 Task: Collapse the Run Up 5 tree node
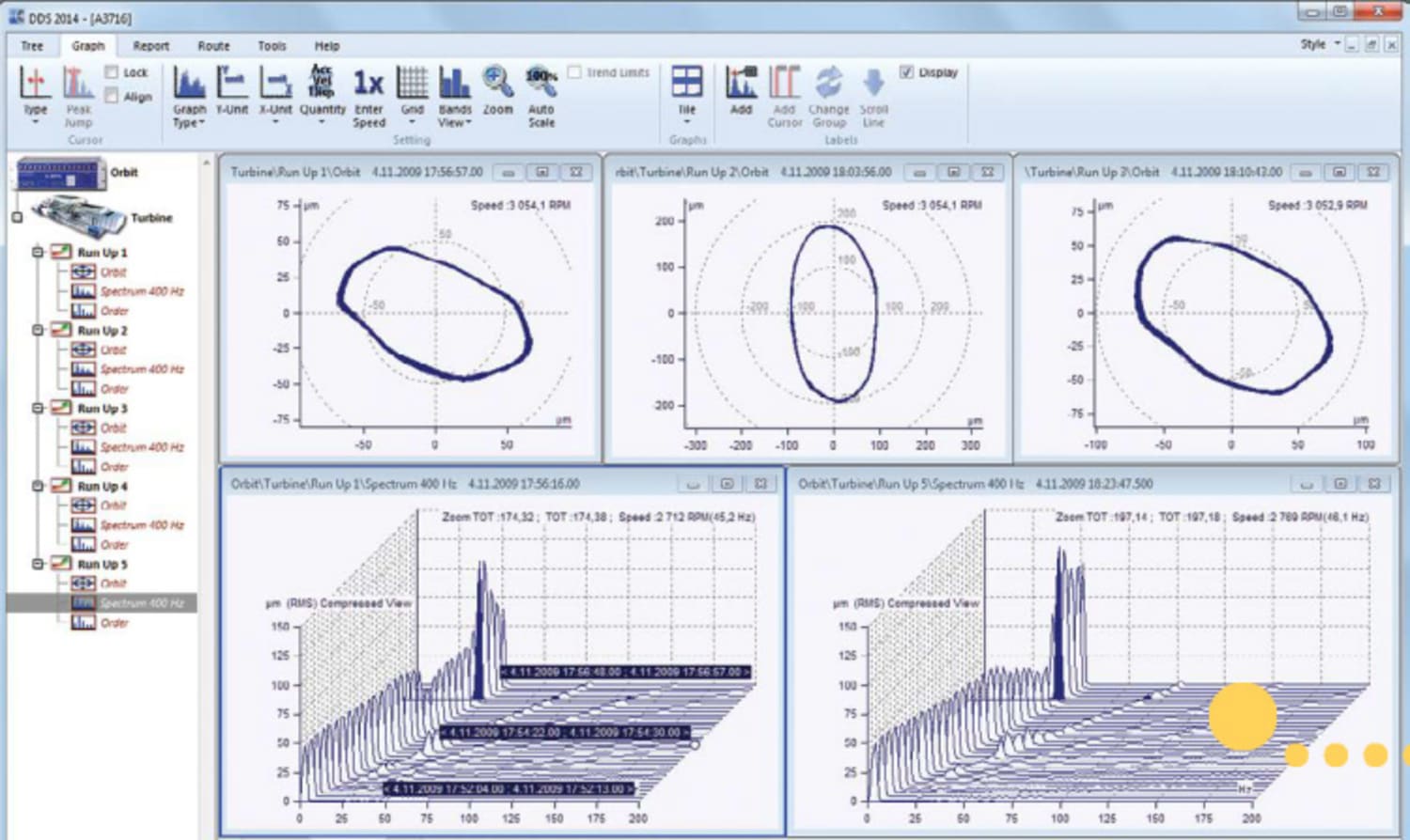tap(38, 564)
